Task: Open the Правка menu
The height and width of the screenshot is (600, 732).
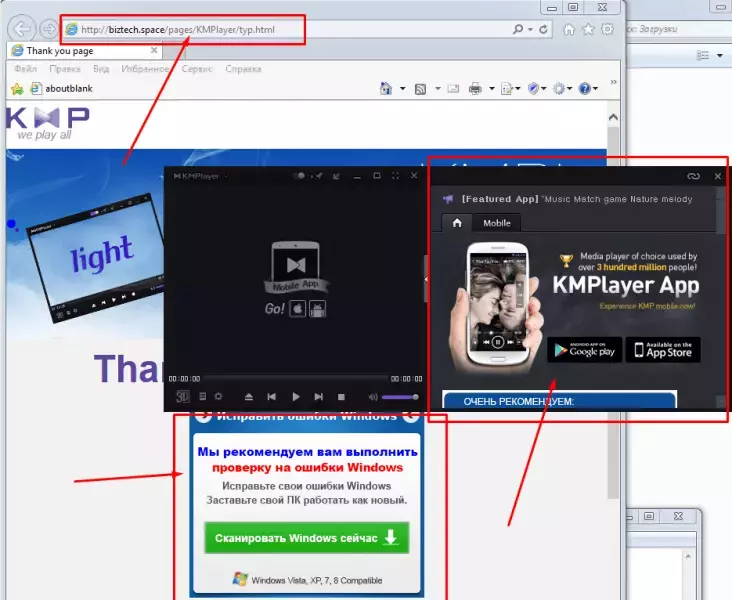Action: [x=65, y=69]
